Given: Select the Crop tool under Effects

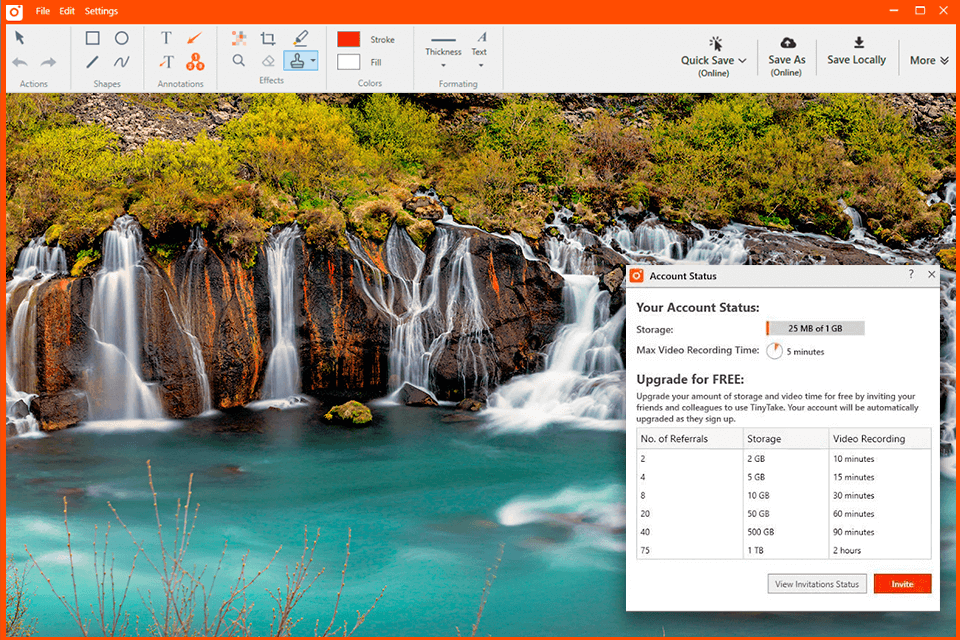Looking at the screenshot, I should click(x=268, y=37).
